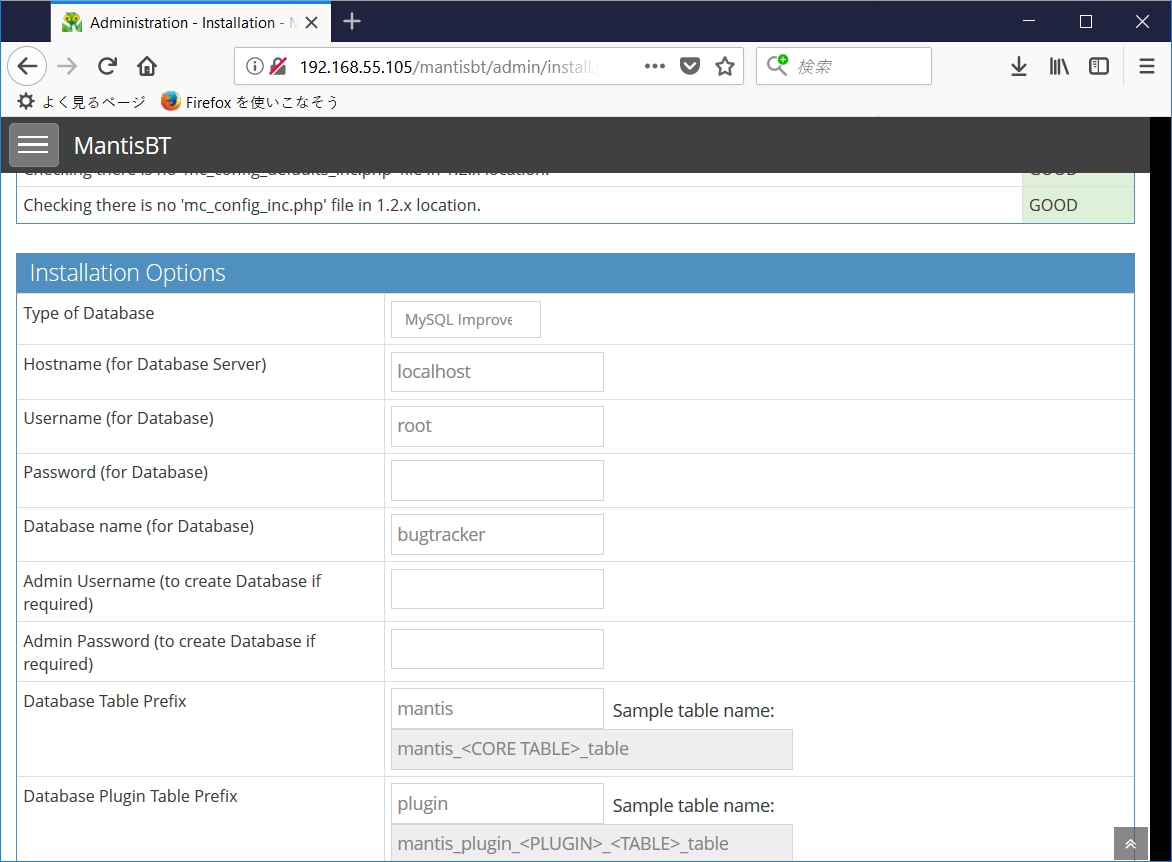Open the search engine selector in search bar
The height and width of the screenshot is (862, 1172).
(778, 65)
